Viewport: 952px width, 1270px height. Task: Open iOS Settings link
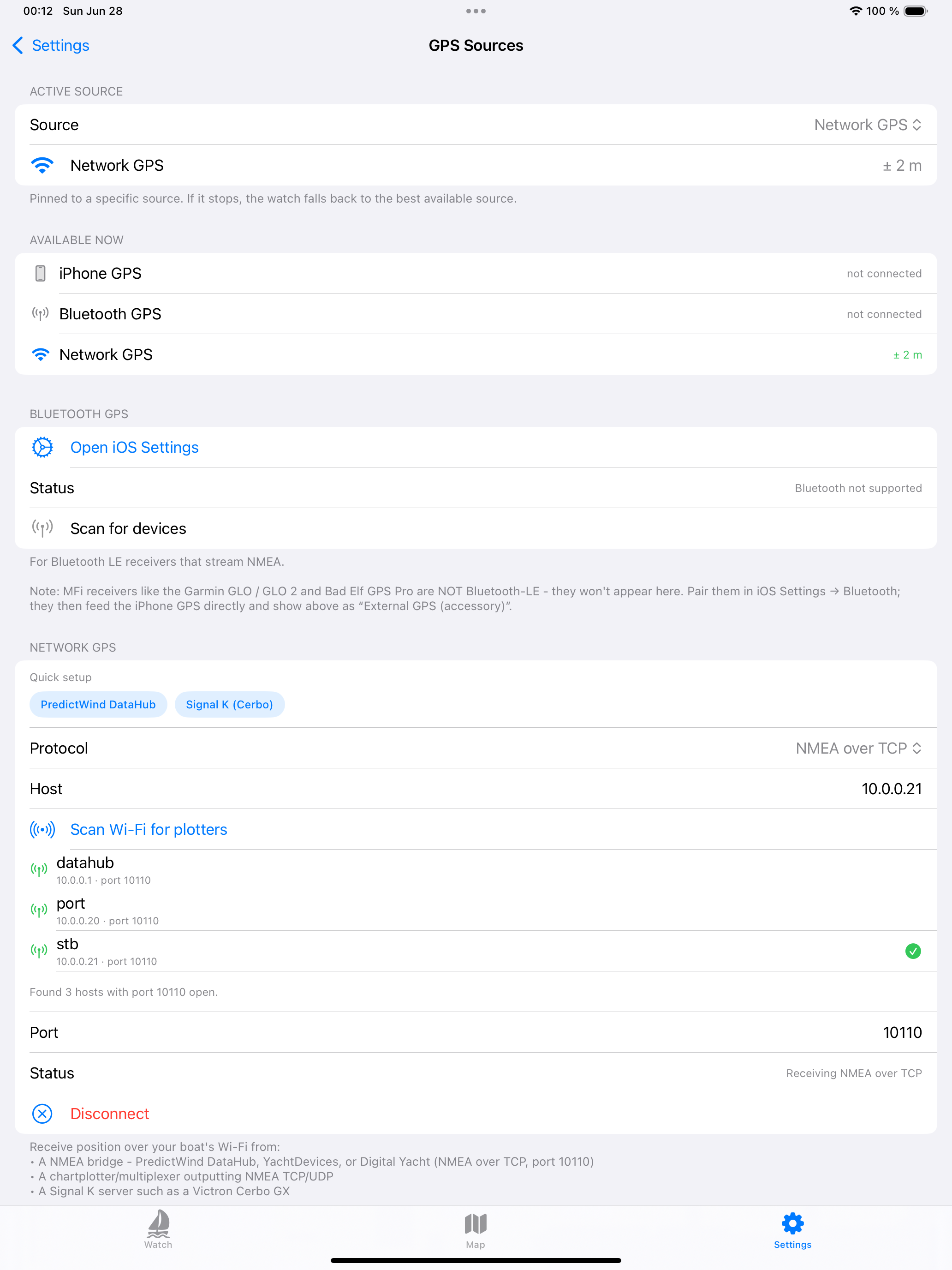[x=134, y=447]
